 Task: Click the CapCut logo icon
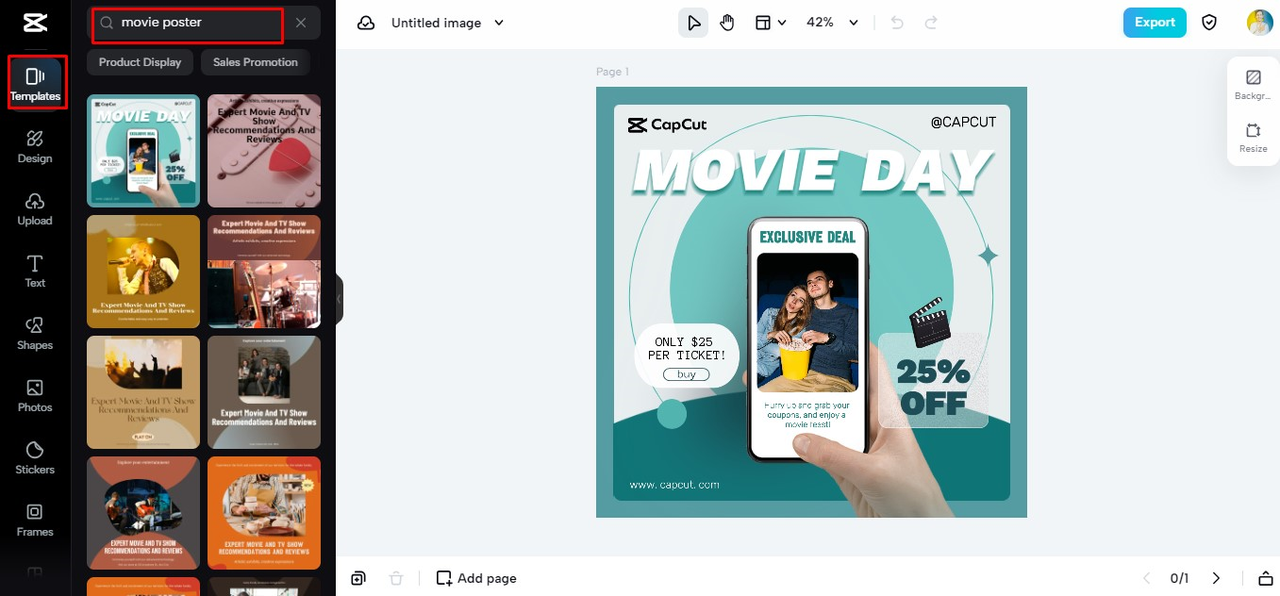35,22
